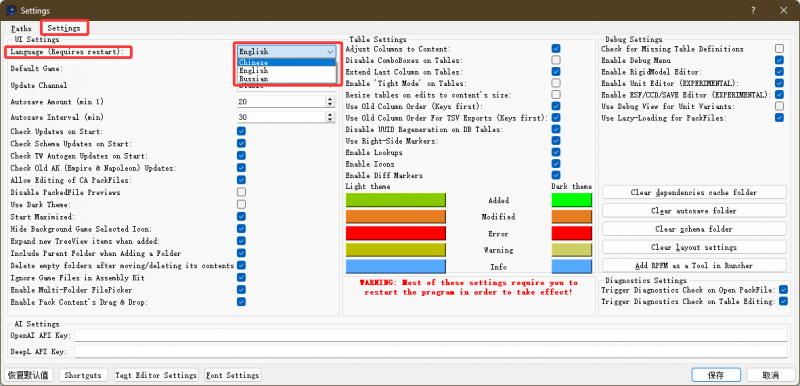Viewport: 800px width, 386px height.
Task: Toggle Old Column Order For TSV Exports
Action: click(x=556, y=118)
